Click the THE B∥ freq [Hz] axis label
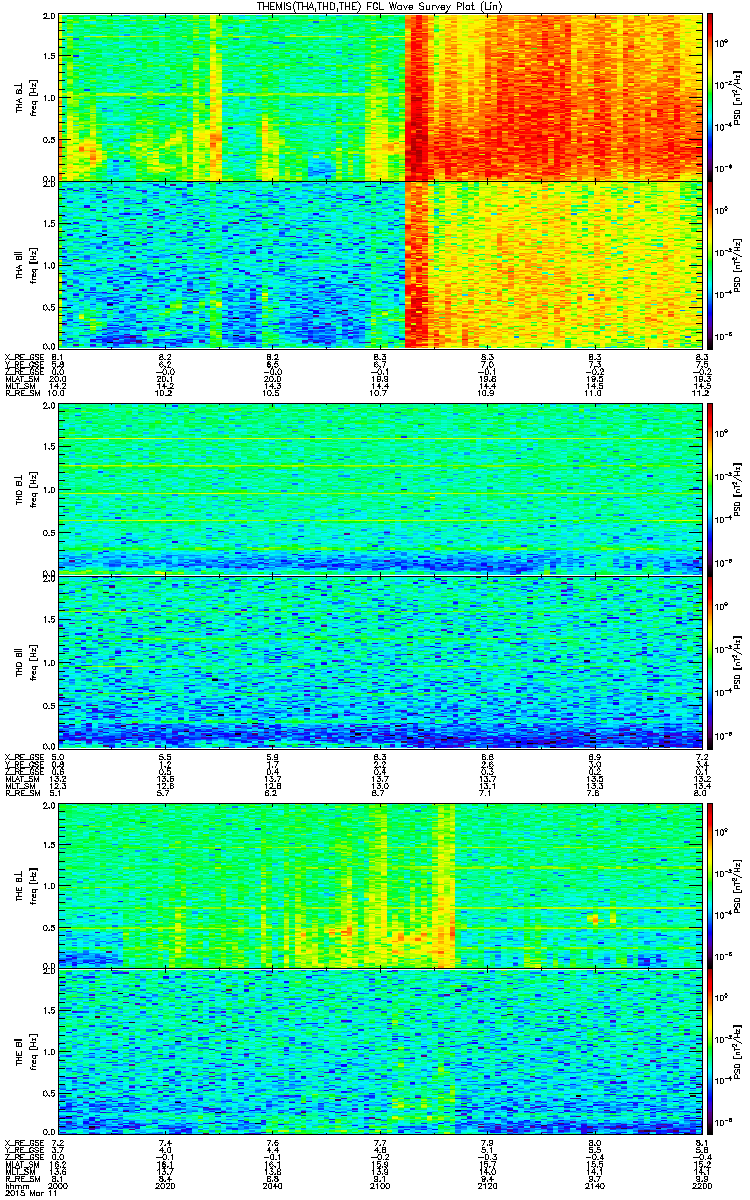 [34, 1052]
